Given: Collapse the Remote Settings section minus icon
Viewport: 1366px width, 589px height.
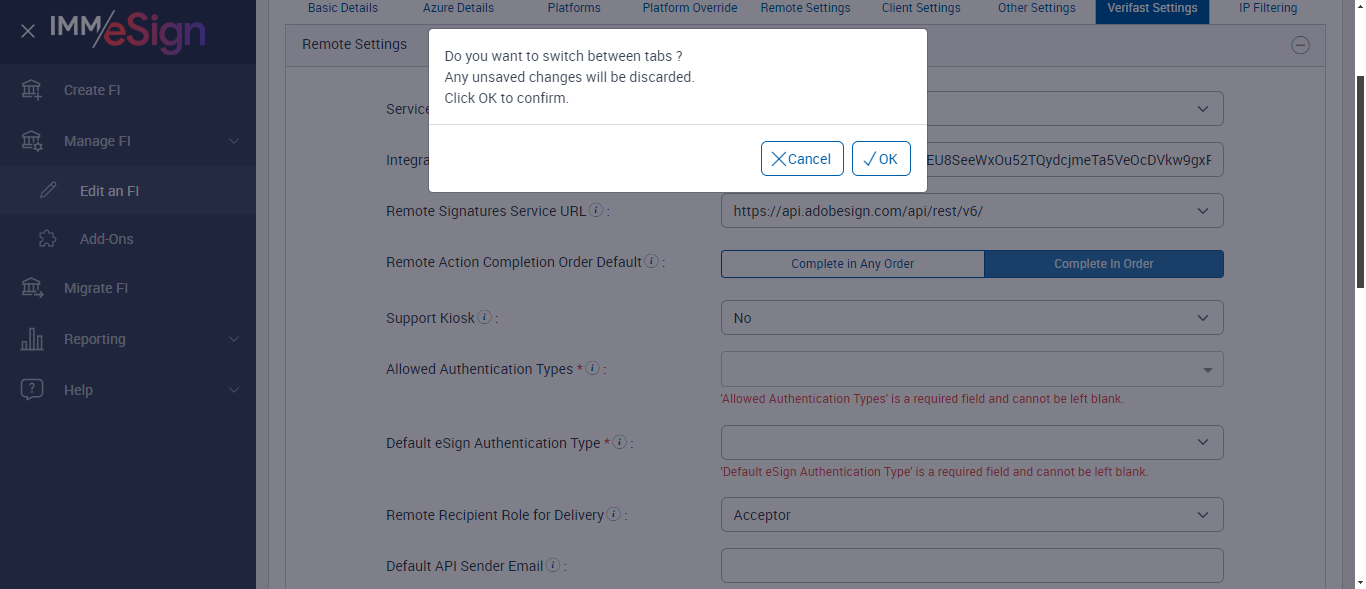Looking at the screenshot, I should pyautogui.click(x=1300, y=44).
